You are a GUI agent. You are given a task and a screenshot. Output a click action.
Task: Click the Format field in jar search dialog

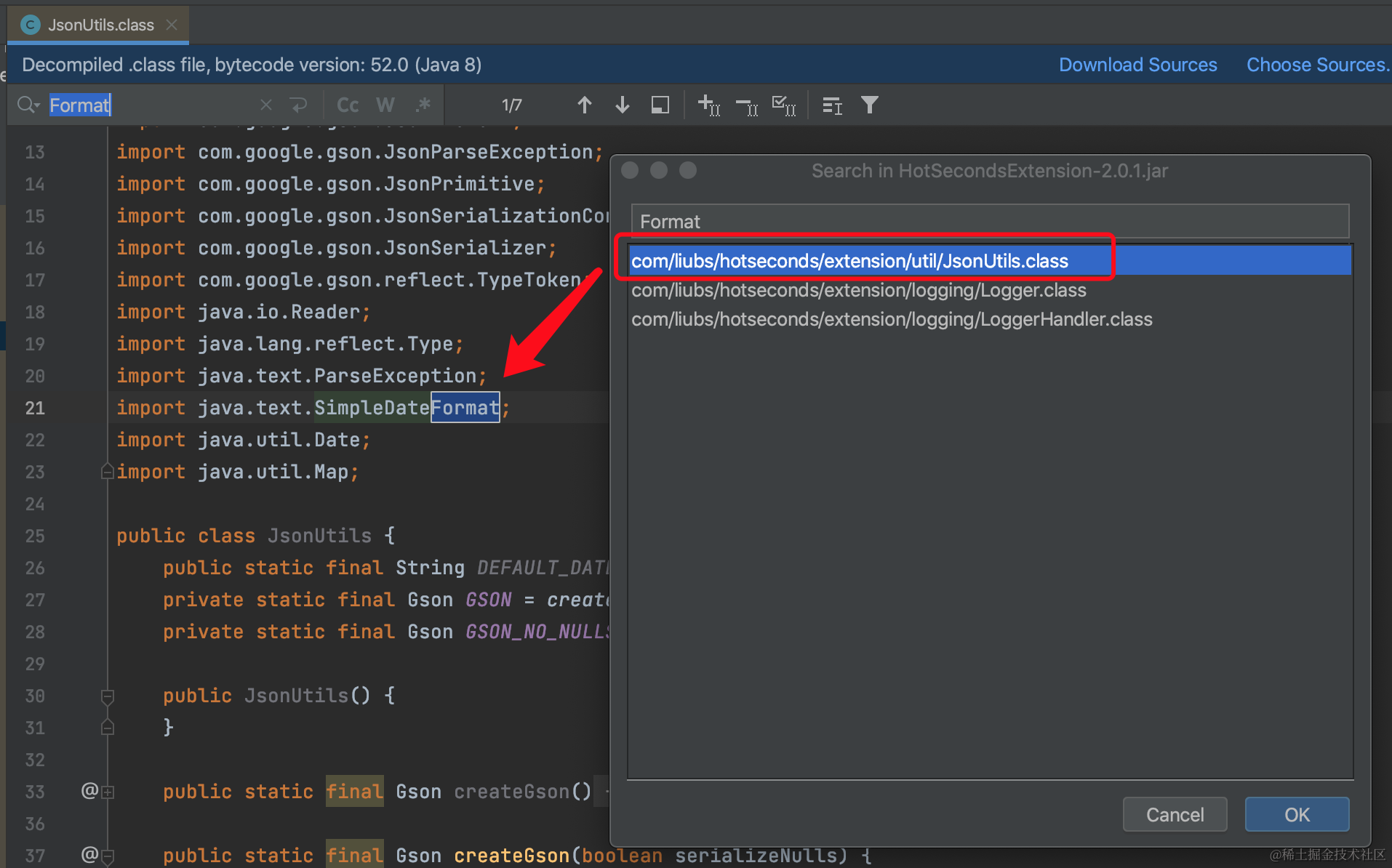click(990, 221)
